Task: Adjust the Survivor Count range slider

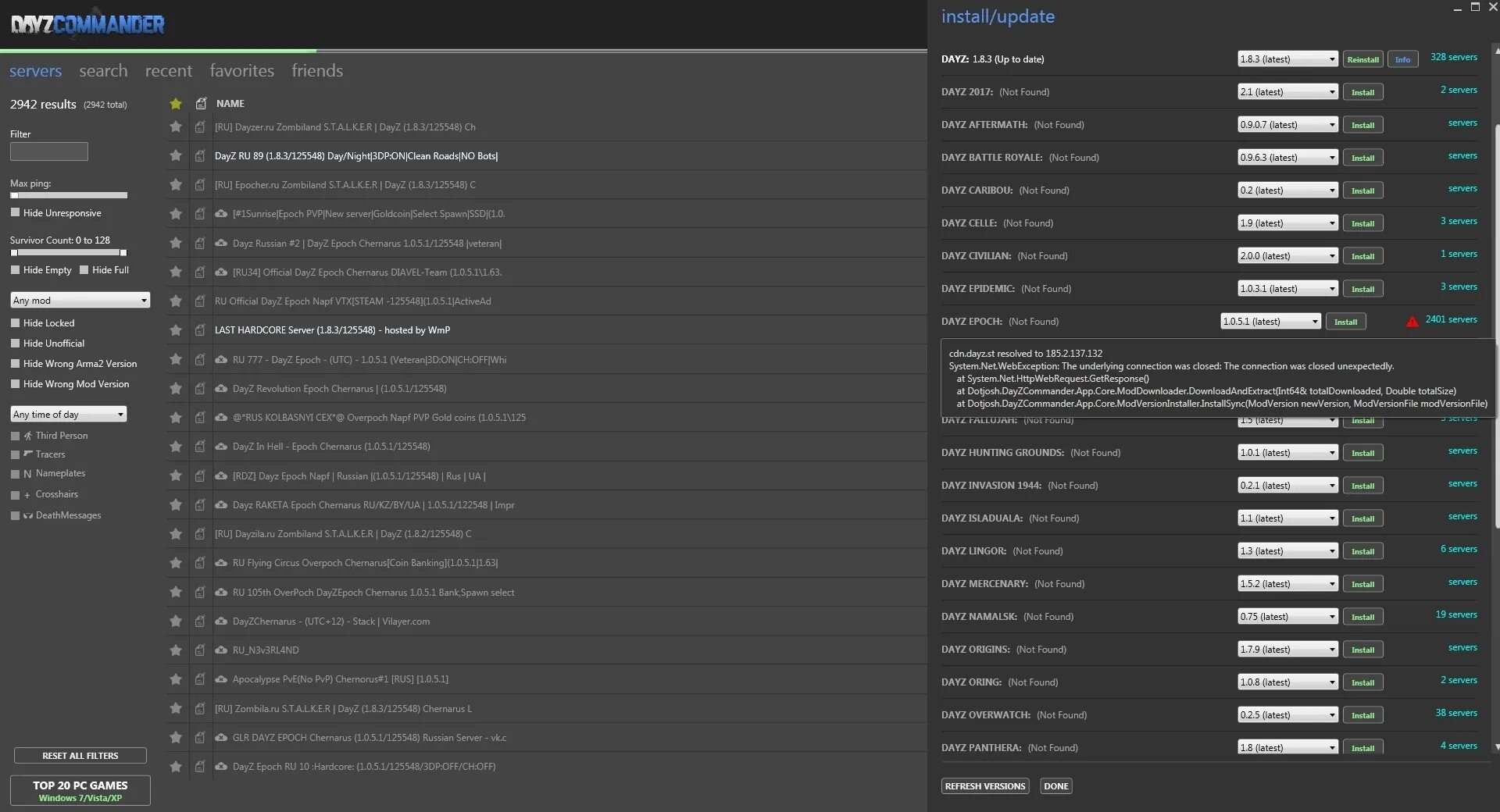Action: click(x=69, y=252)
